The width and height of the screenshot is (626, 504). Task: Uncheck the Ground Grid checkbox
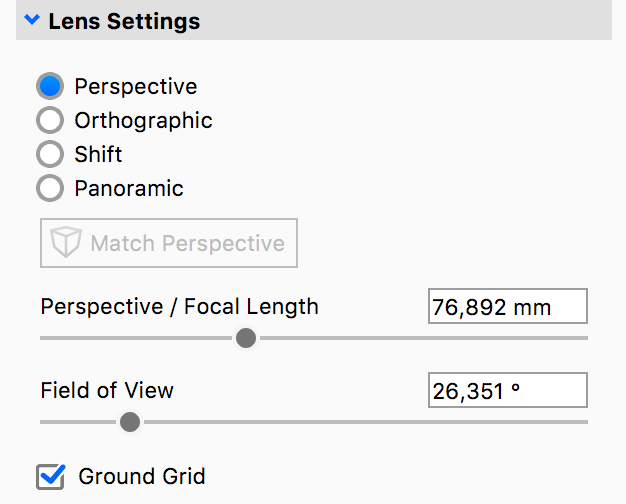point(51,476)
